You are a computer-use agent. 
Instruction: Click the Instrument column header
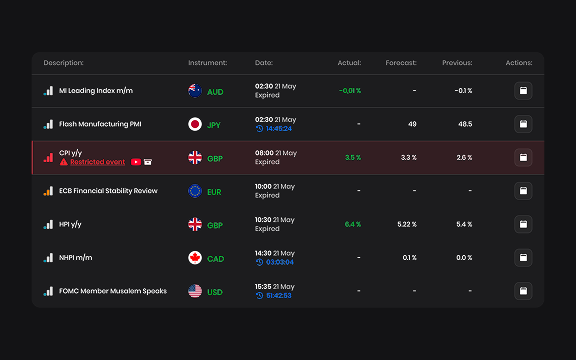coord(208,63)
